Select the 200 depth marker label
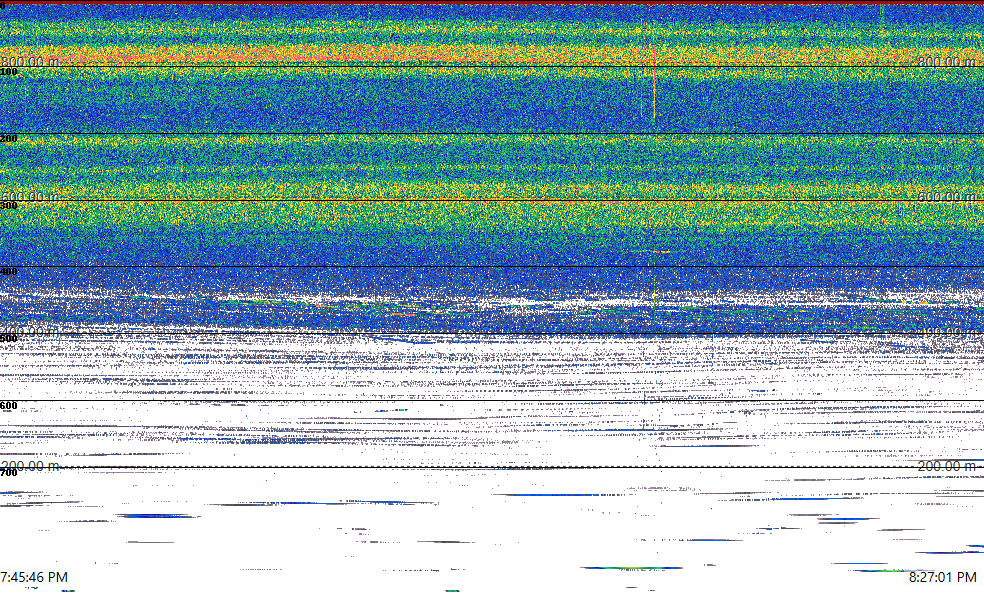984x594 pixels. 9,139
